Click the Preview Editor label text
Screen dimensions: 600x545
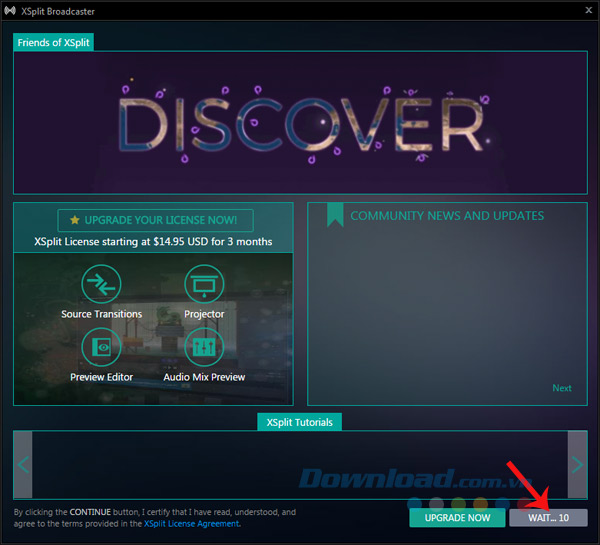[101, 377]
